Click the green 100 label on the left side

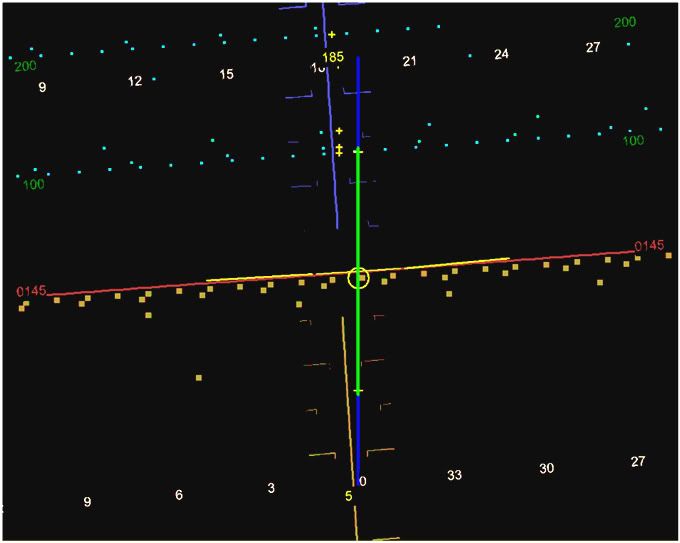33,185
